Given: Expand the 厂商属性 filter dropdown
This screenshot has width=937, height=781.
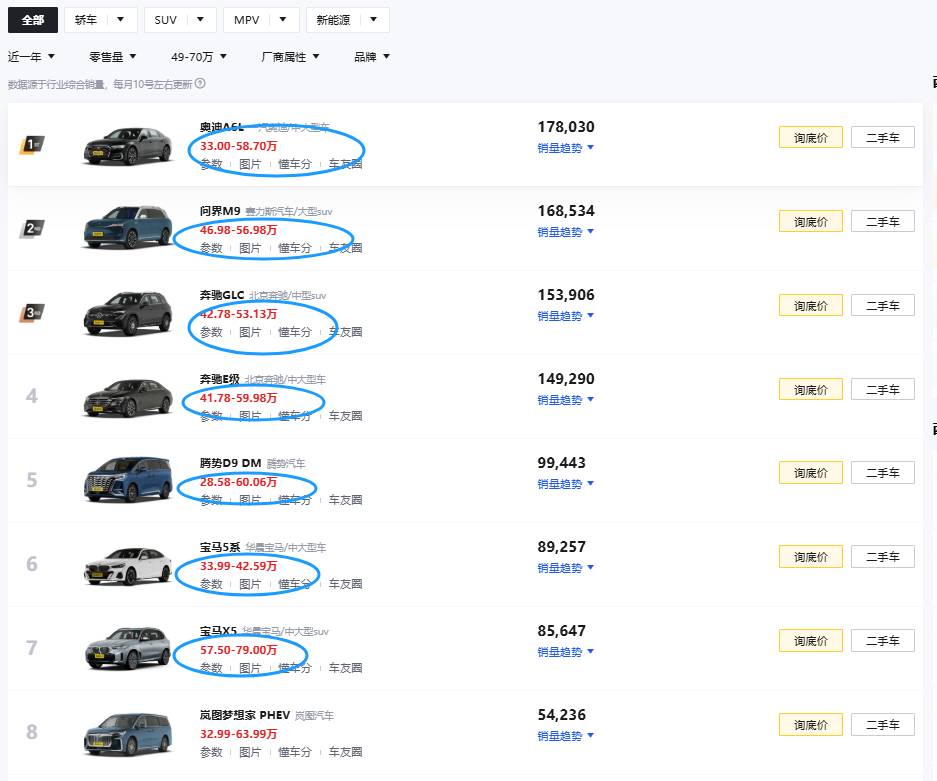Looking at the screenshot, I should point(290,57).
